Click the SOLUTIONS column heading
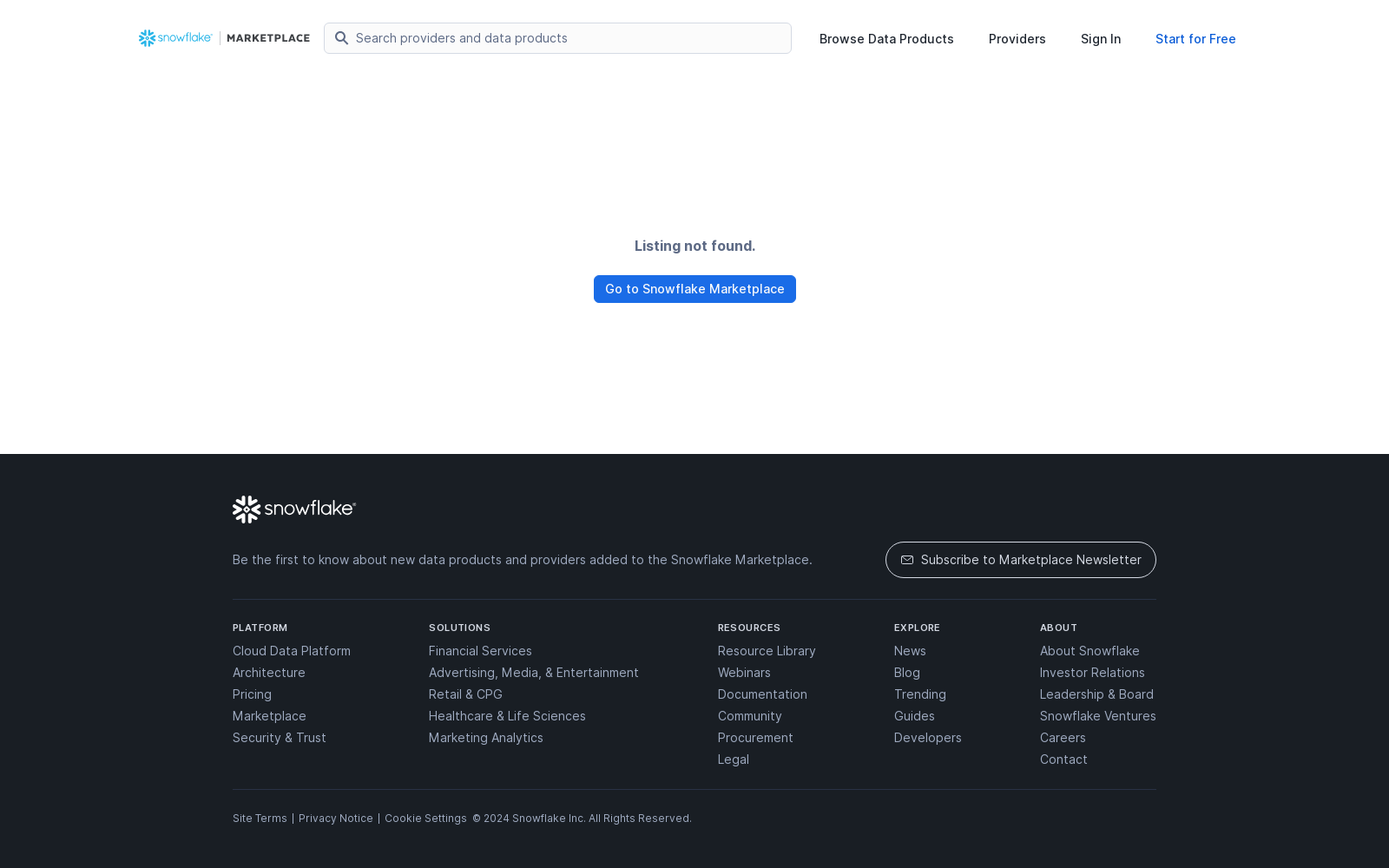 [x=459, y=628]
